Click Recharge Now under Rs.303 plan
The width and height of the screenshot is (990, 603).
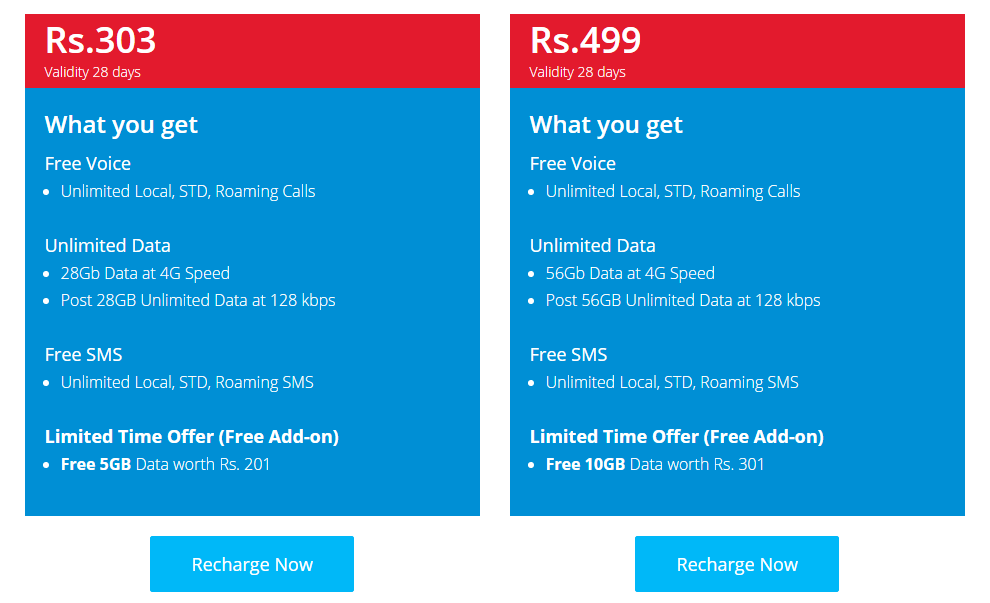pos(252,564)
